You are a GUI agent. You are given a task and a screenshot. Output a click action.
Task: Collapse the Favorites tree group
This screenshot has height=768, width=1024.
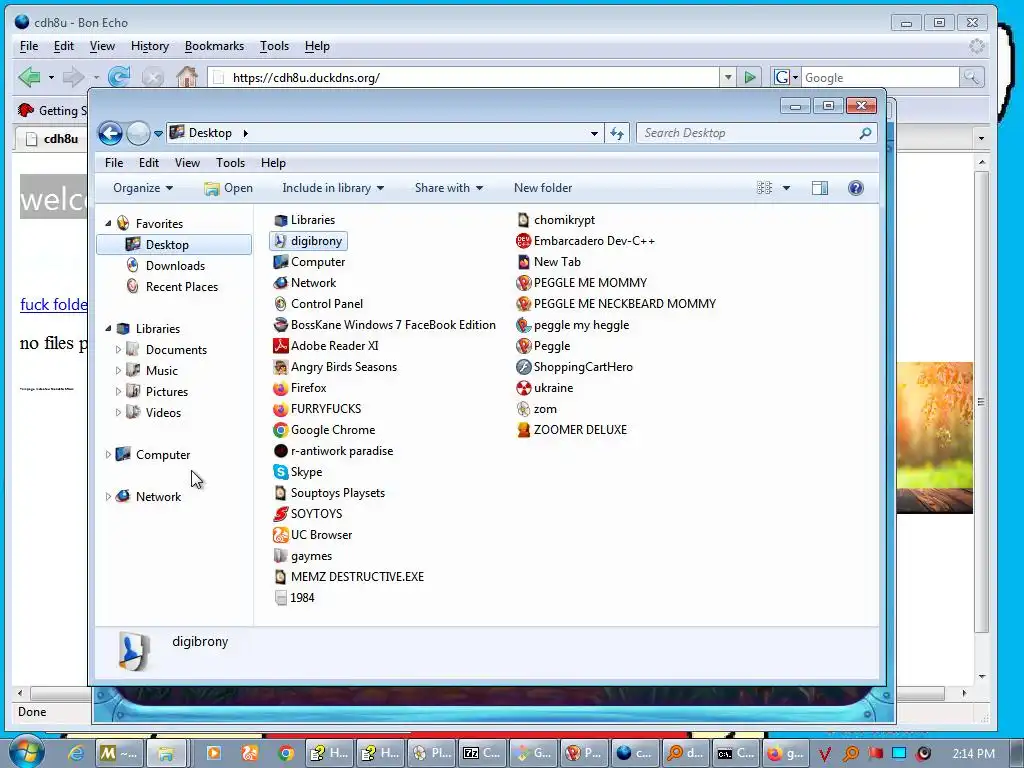pyautogui.click(x=108, y=223)
